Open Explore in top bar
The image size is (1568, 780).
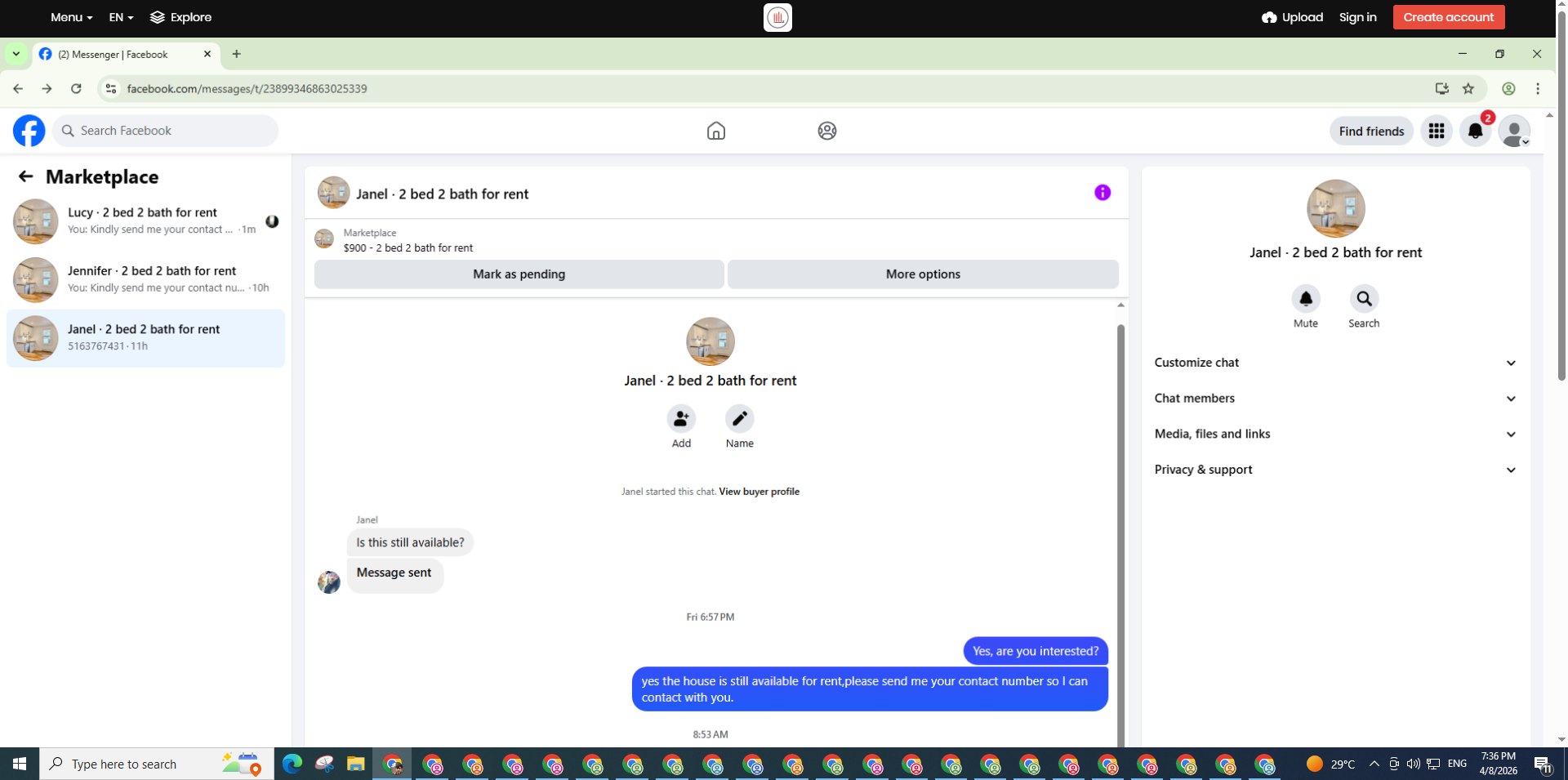tap(181, 17)
